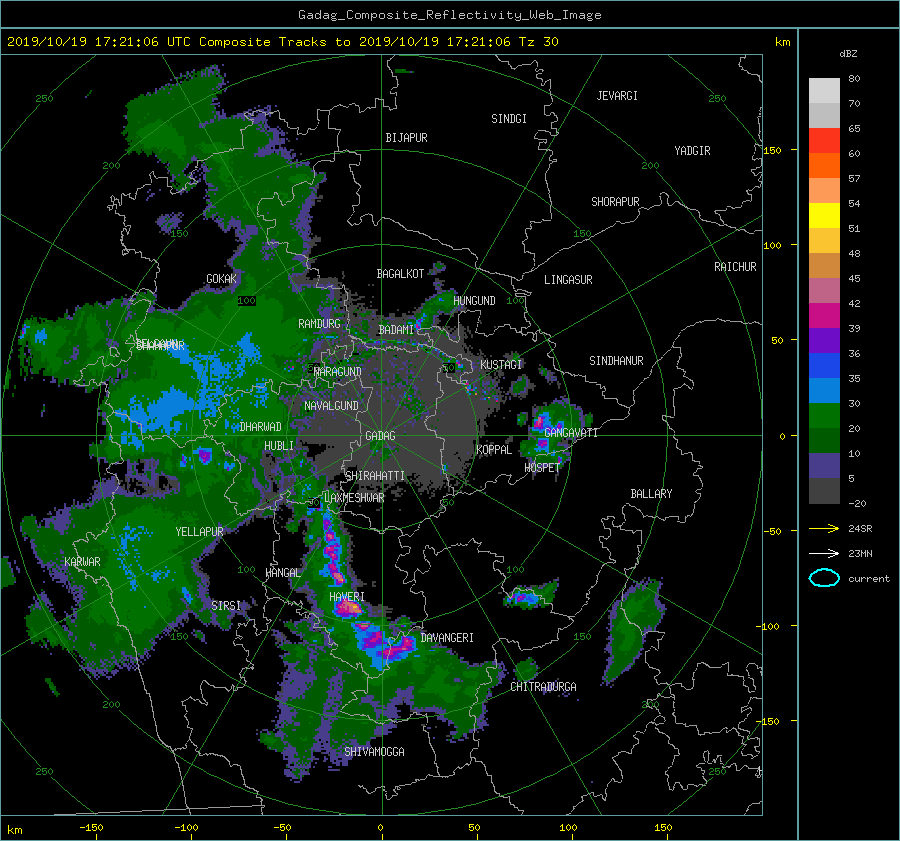Select the SHIVAMOGGA label

(x=374, y=752)
